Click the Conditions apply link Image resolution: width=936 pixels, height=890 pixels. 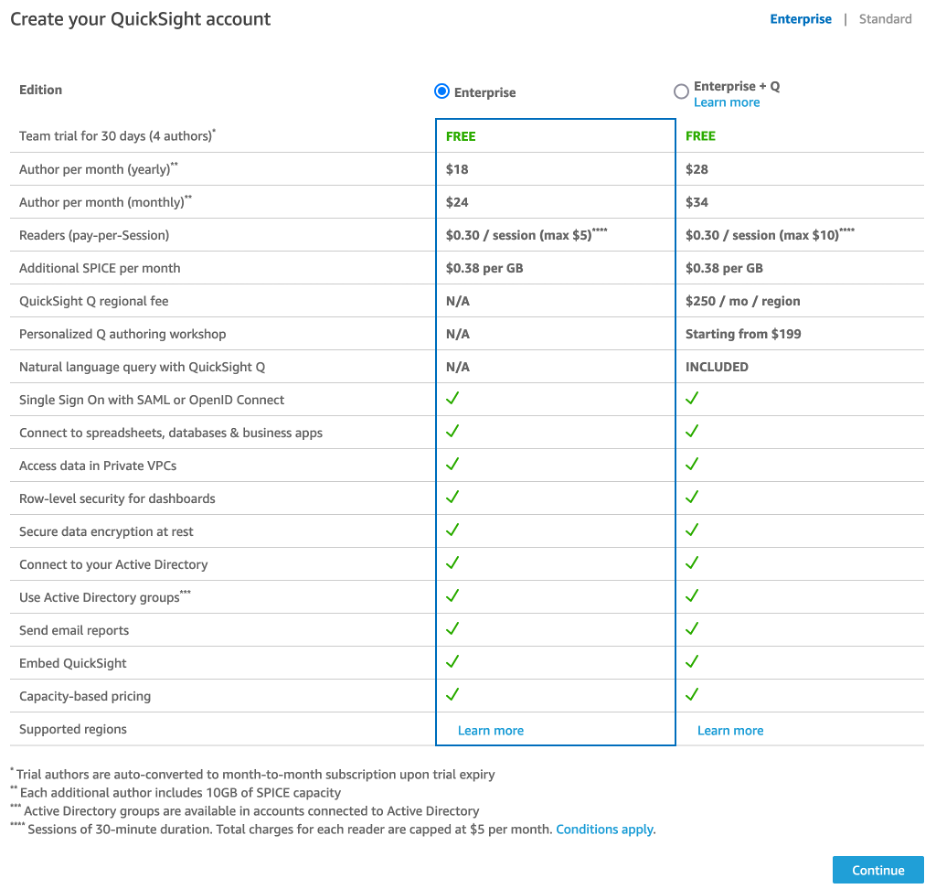(x=604, y=829)
